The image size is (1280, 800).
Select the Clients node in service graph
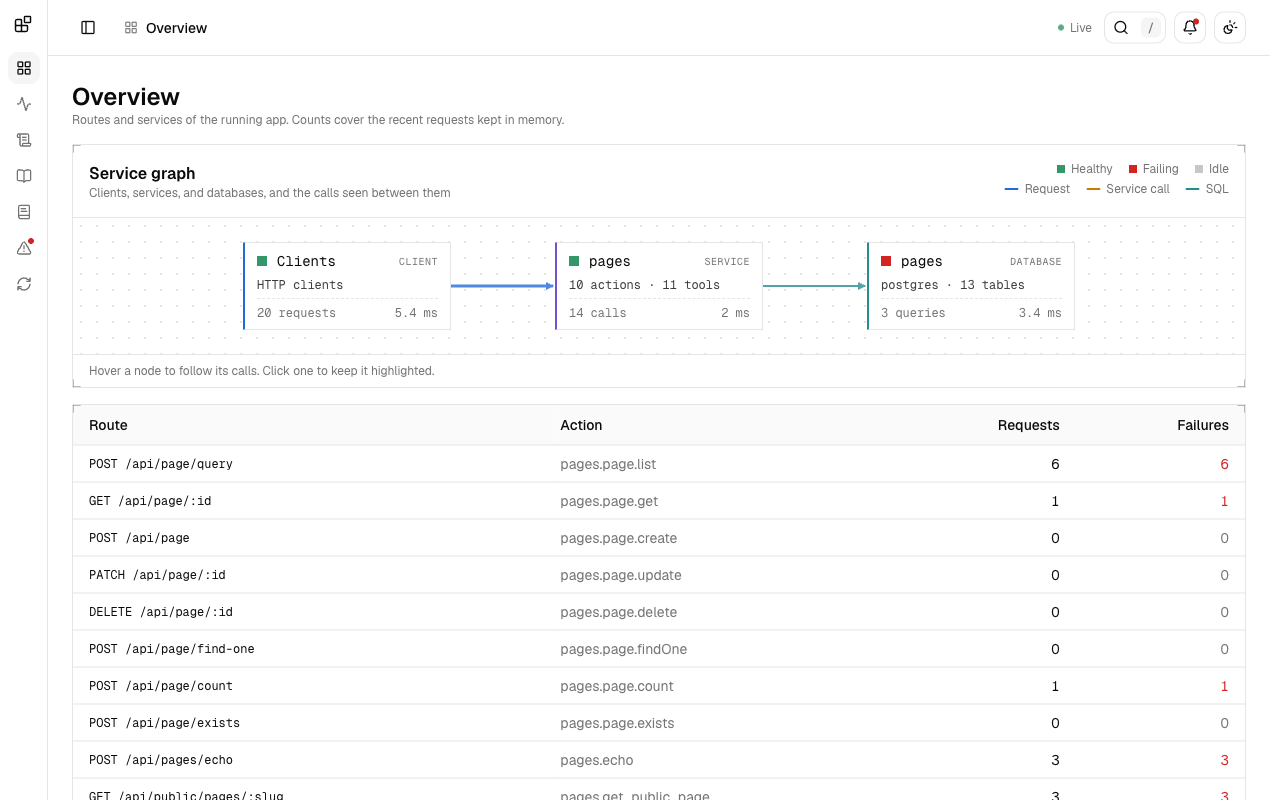click(x=347, y=286)
